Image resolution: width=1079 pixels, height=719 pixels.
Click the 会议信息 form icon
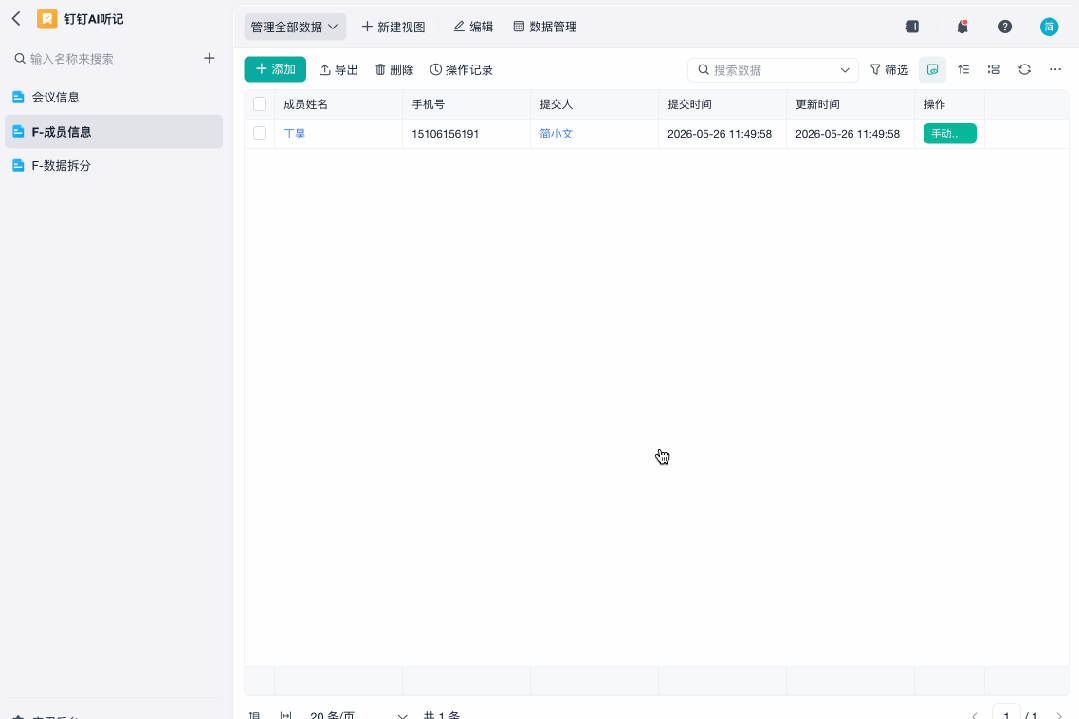click(19, 97)
